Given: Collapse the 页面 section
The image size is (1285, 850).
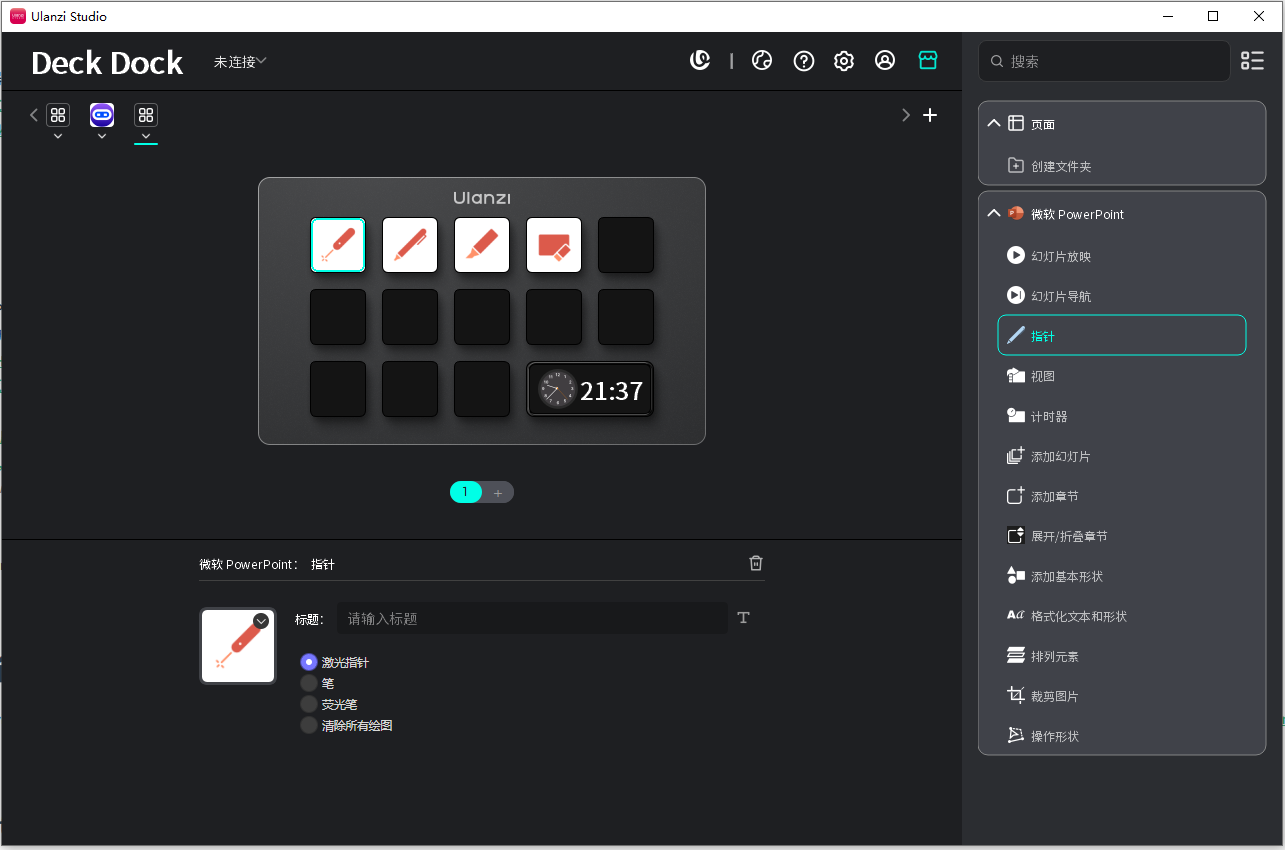Looking at the screenshot, I should 994,124.
